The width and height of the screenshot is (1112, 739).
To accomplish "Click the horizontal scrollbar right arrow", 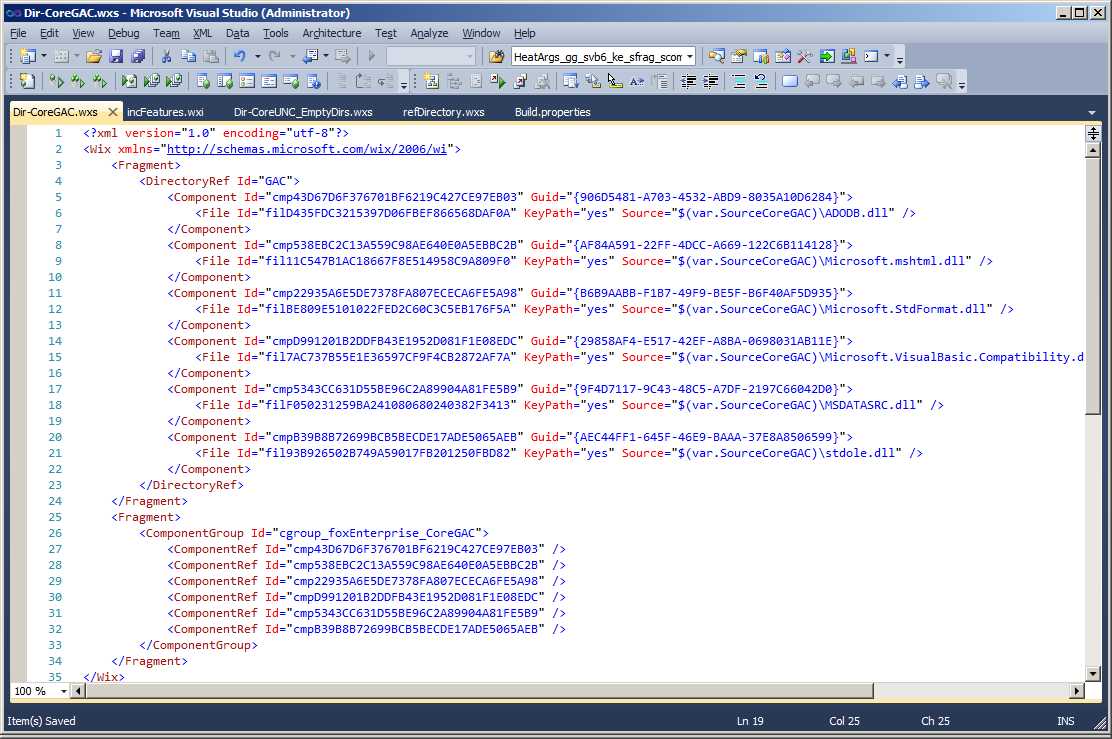I will tap(1077, 691).
